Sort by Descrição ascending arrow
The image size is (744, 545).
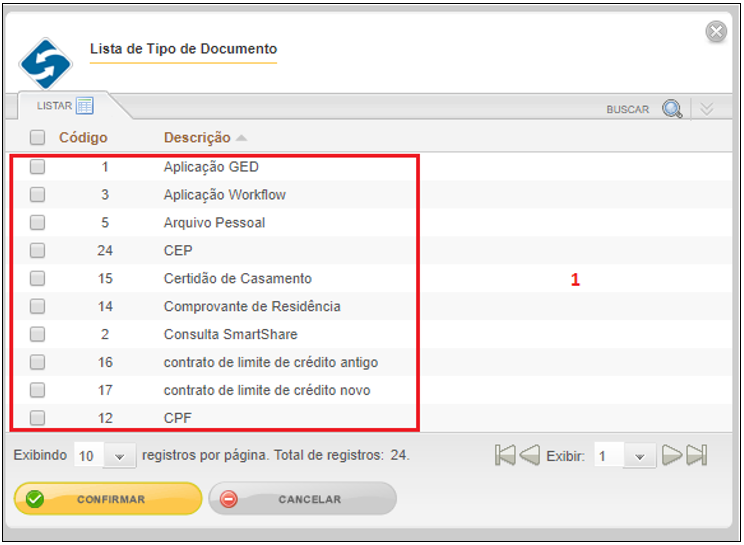tap(242, 138)
